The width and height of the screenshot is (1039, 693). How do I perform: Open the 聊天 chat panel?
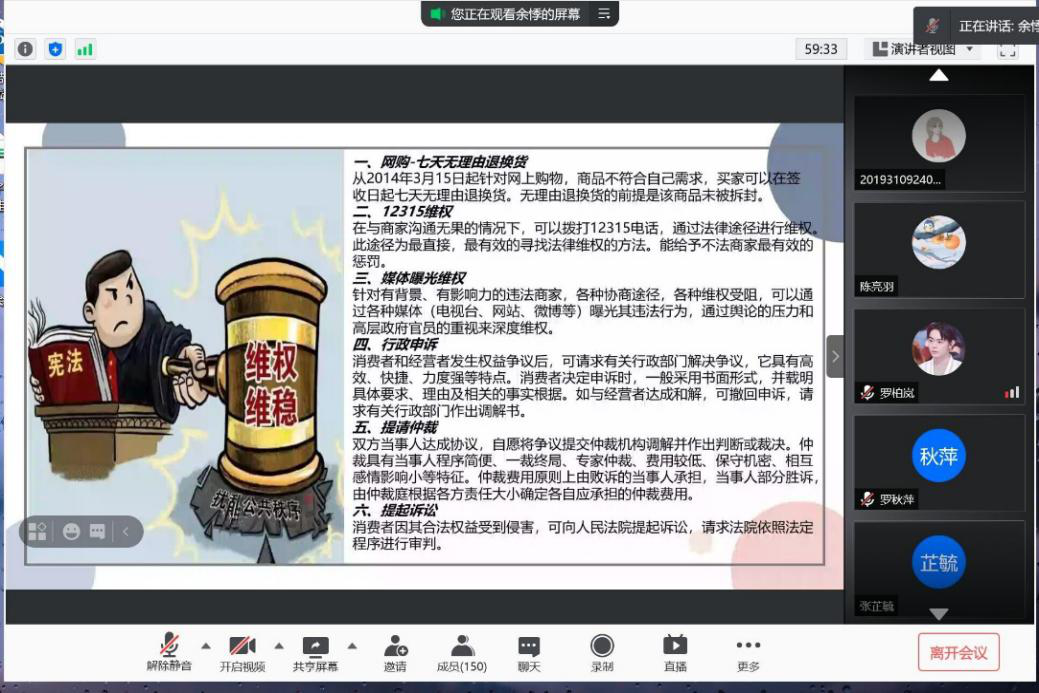pos(529,651)
